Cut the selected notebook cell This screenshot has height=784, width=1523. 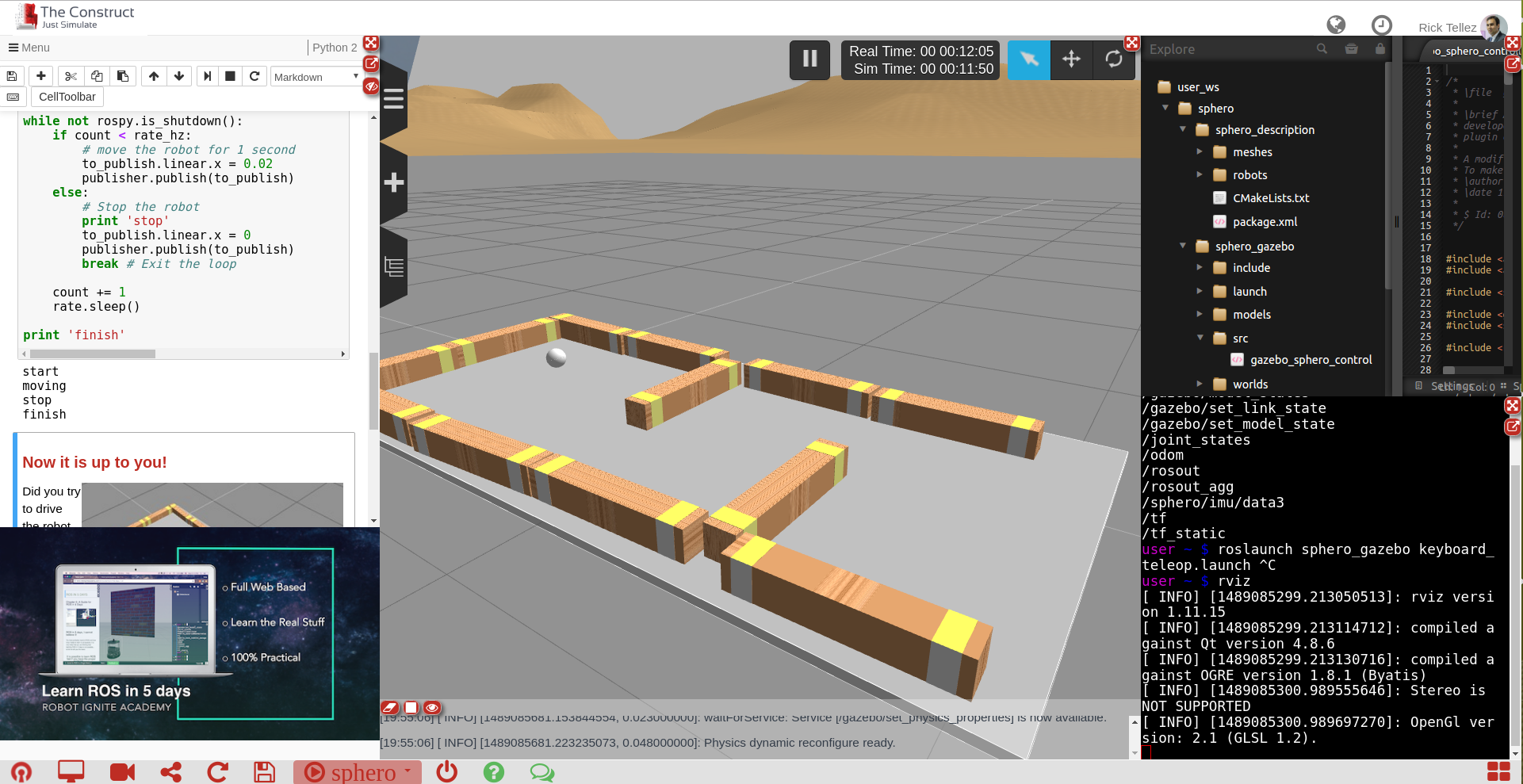71,76
